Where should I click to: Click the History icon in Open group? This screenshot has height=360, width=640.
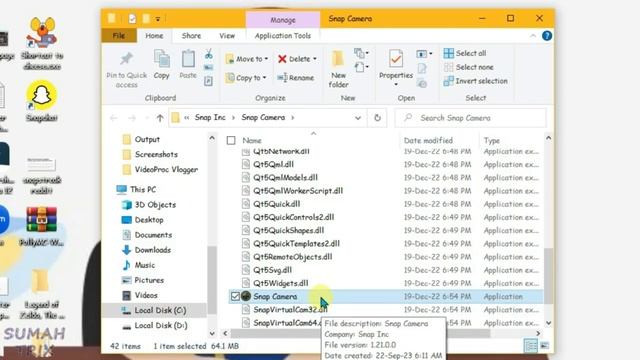tap(422, 84)
